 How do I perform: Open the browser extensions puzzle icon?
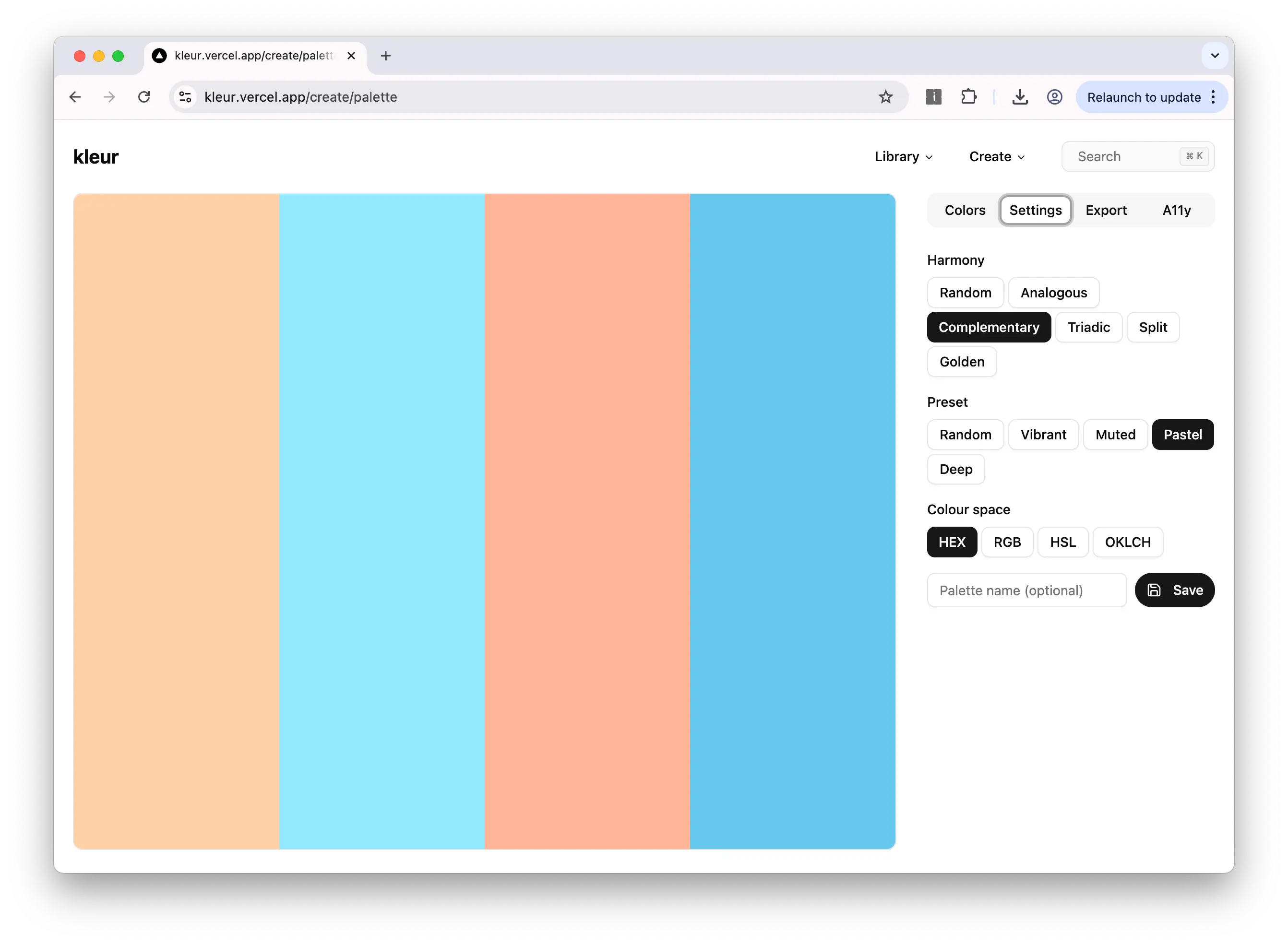969,96
